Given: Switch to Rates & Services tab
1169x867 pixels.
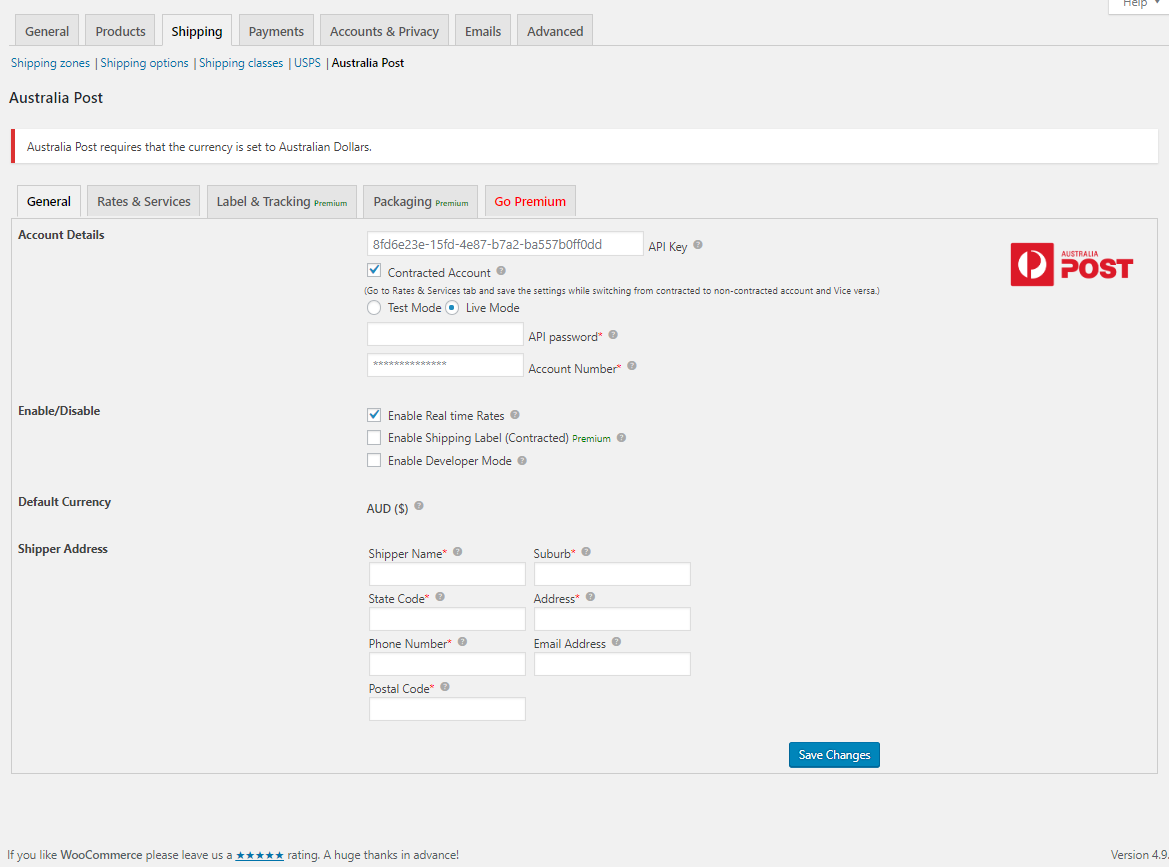Looking at the screenshot, I should pos(144,201).
